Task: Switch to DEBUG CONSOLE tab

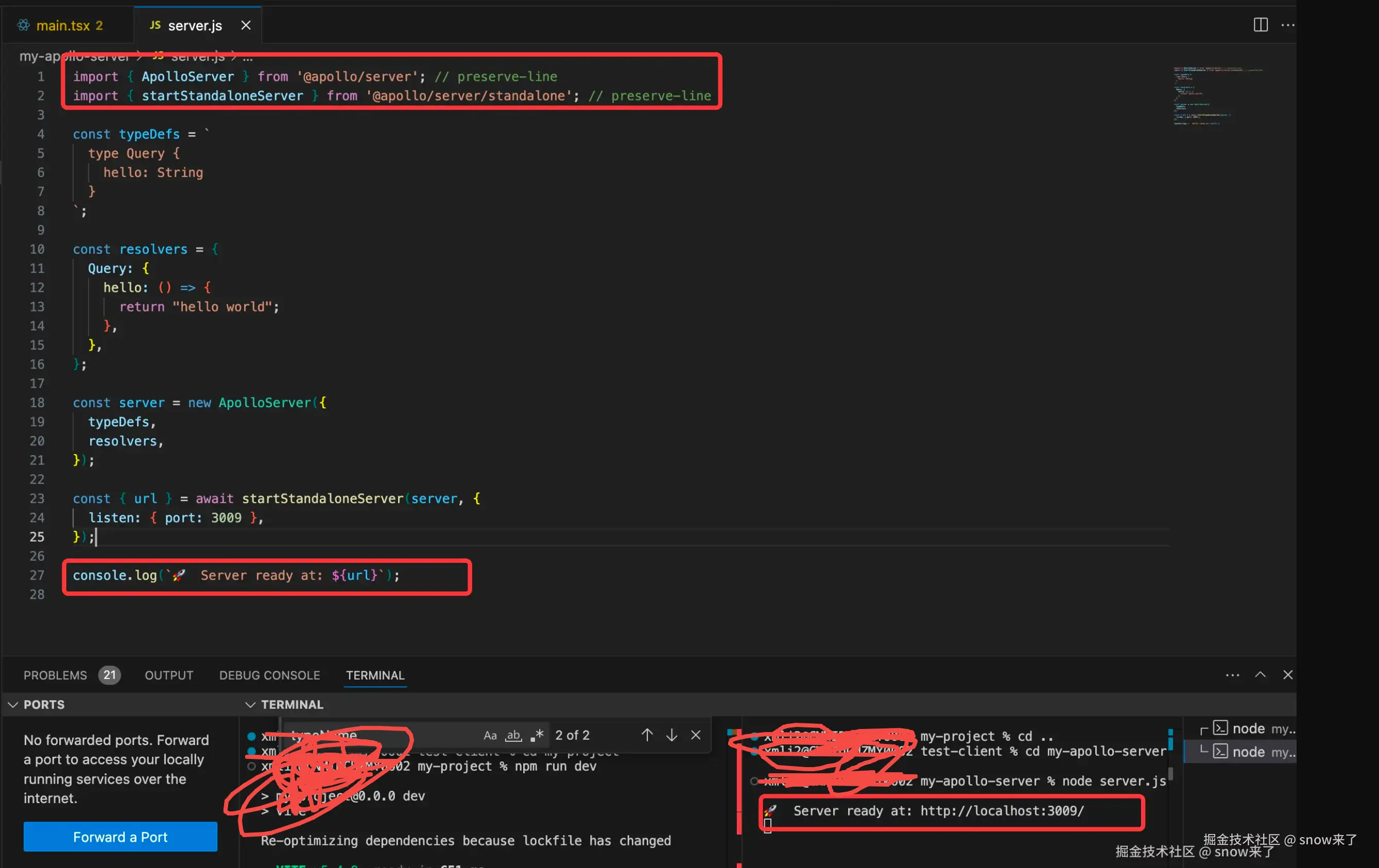Action: click(x=269, y=675)
